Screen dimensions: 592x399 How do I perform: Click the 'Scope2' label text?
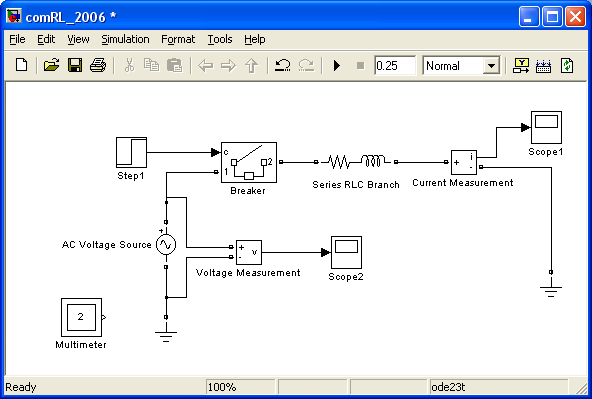346,277
